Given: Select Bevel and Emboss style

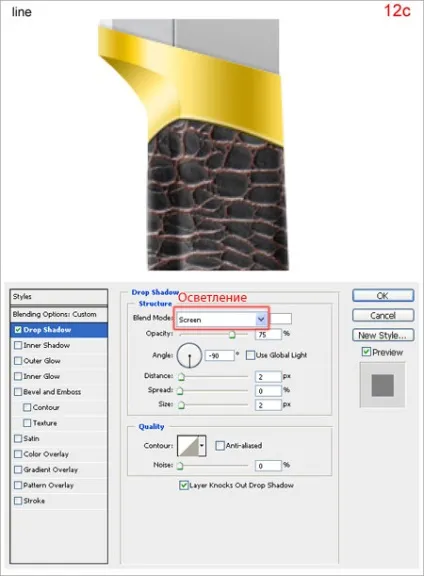Looking at the screenshot, I should click(x=52, y=392).
